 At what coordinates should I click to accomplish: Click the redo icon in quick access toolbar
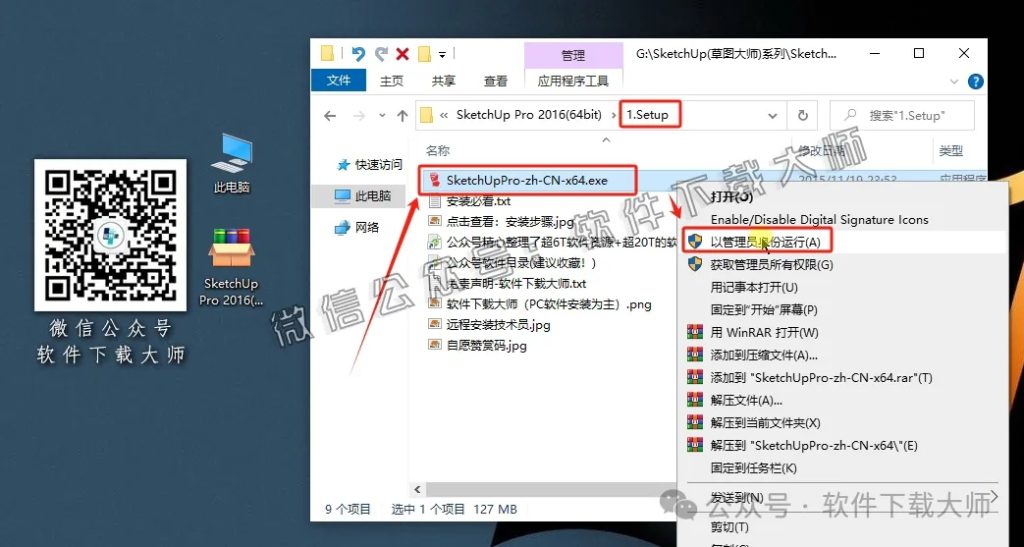pos(381,54)
